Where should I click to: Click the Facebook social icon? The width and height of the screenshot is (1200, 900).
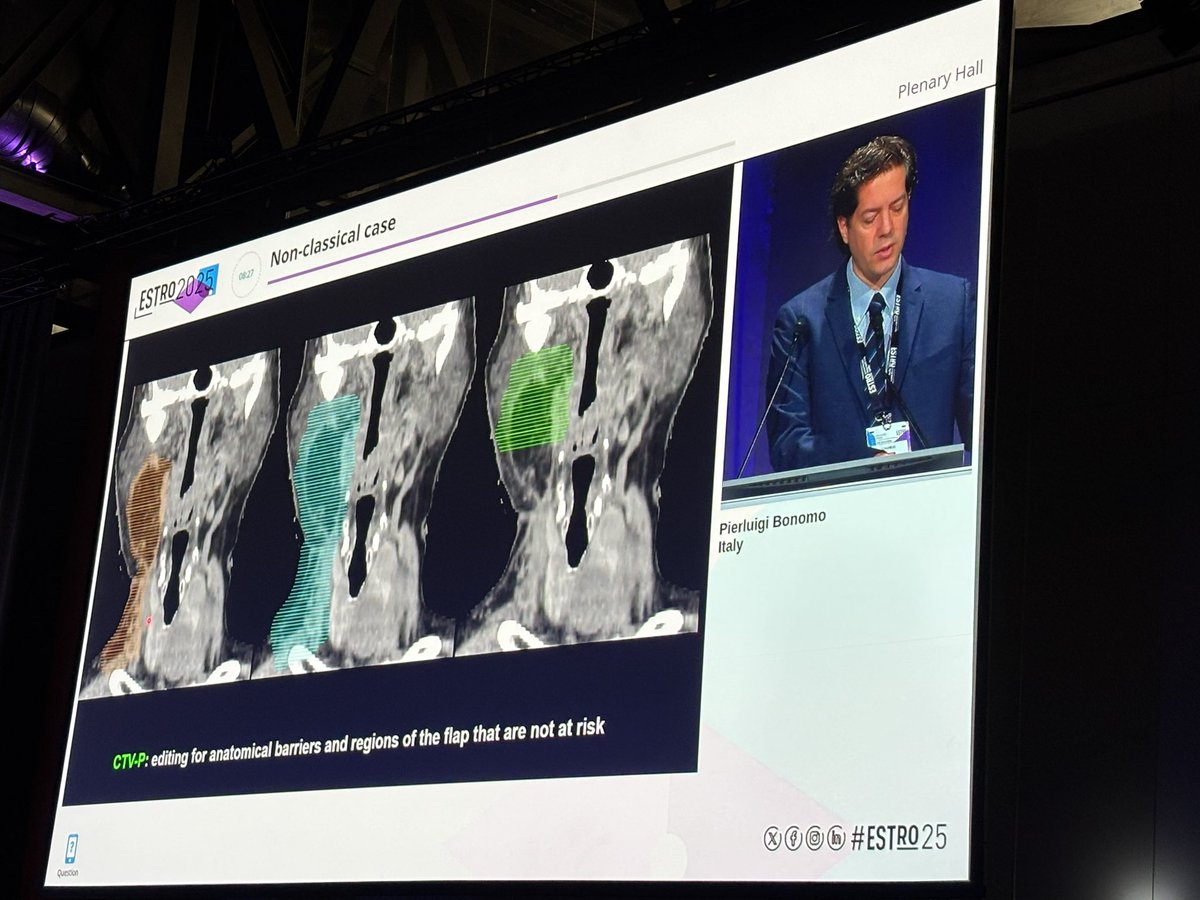pyautogui.click(x=793, y=838)
